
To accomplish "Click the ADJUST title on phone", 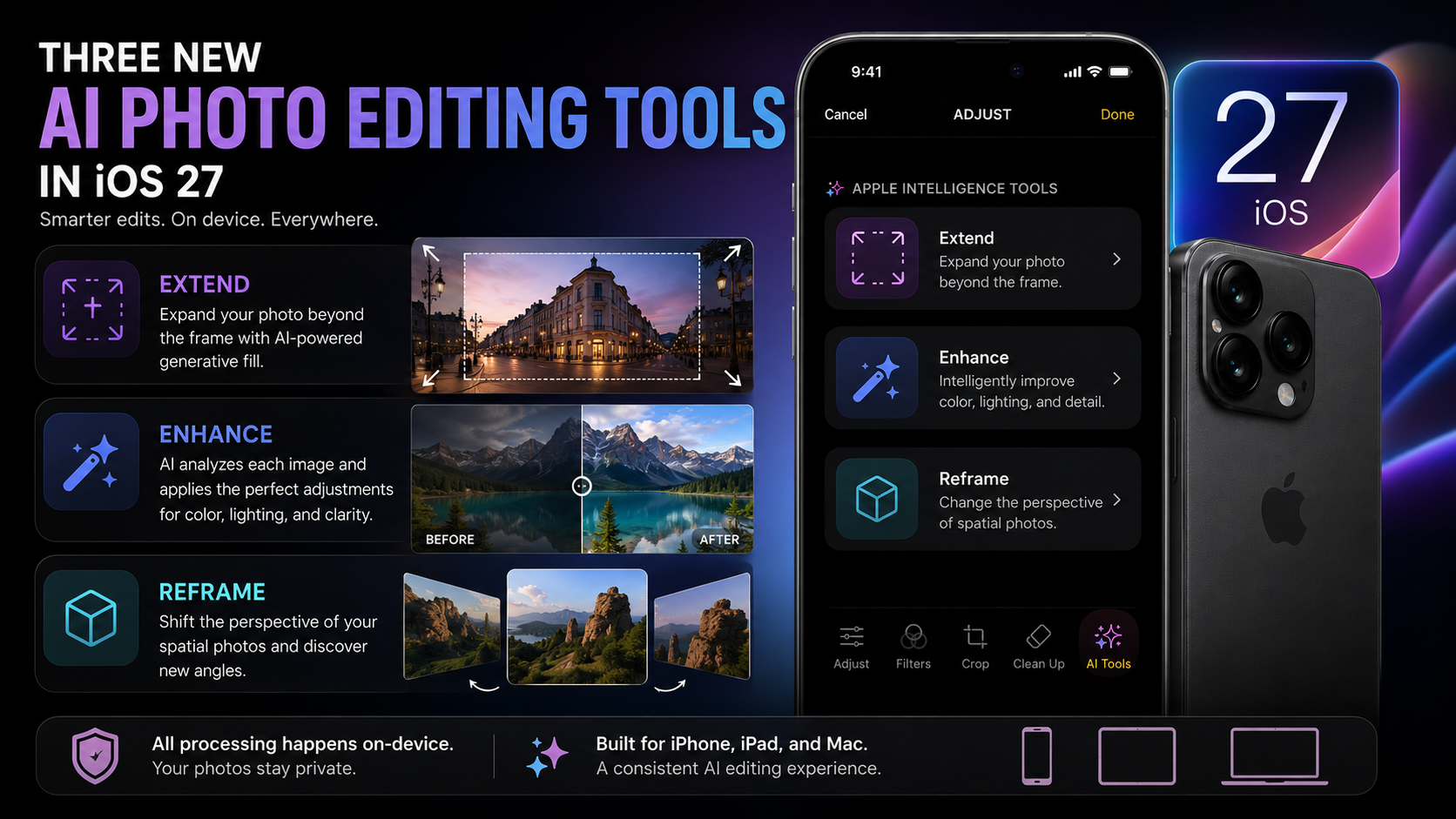I will [x=982, y=114].
